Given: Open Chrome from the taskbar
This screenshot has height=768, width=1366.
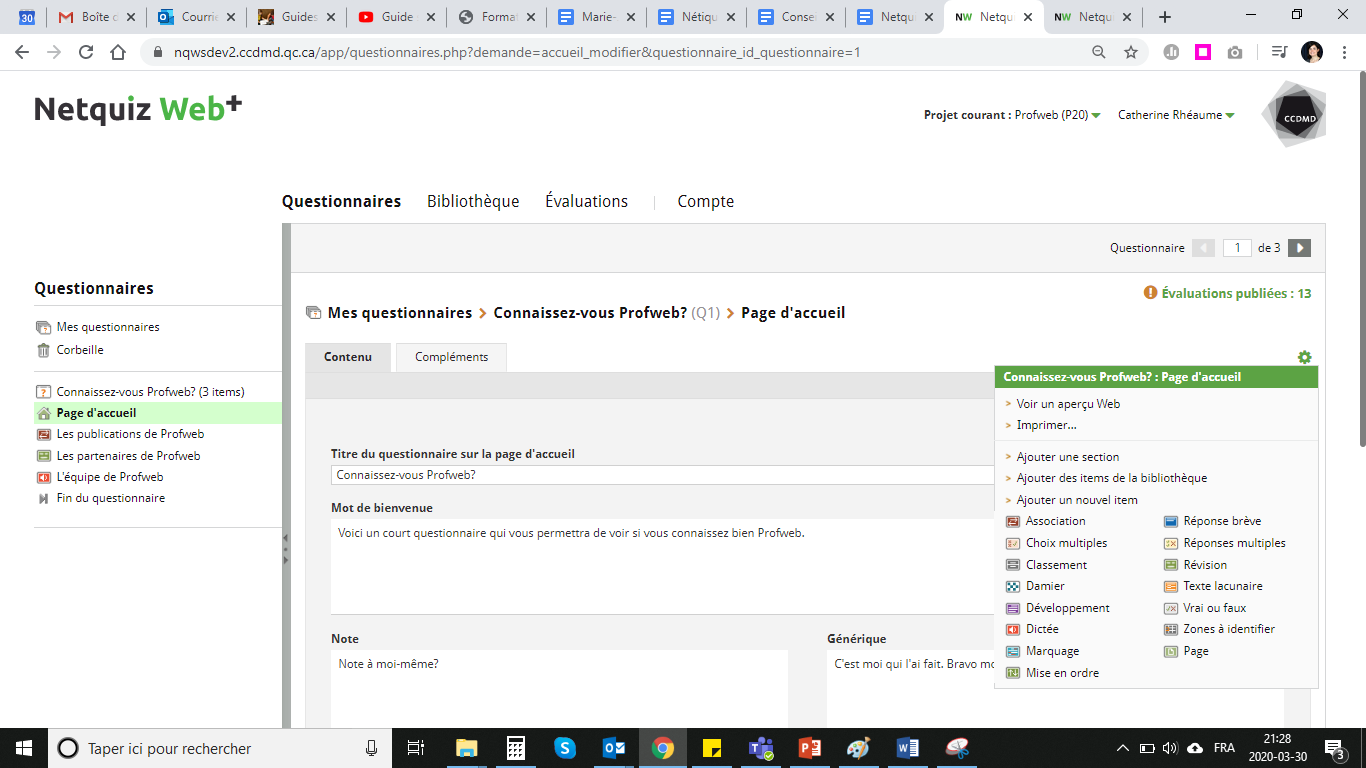Looking at the screenshot, I should (662, 748).
